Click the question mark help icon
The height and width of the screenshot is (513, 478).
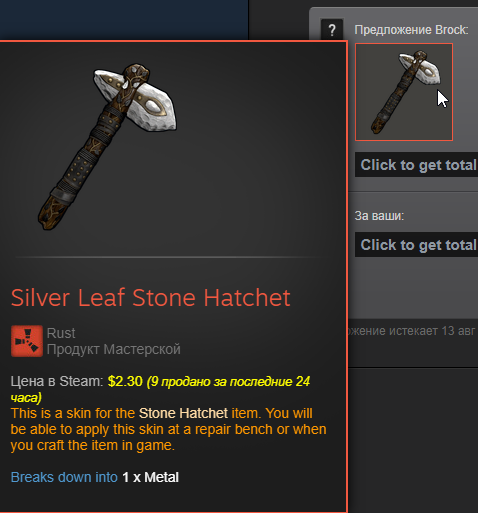[332, 30]
